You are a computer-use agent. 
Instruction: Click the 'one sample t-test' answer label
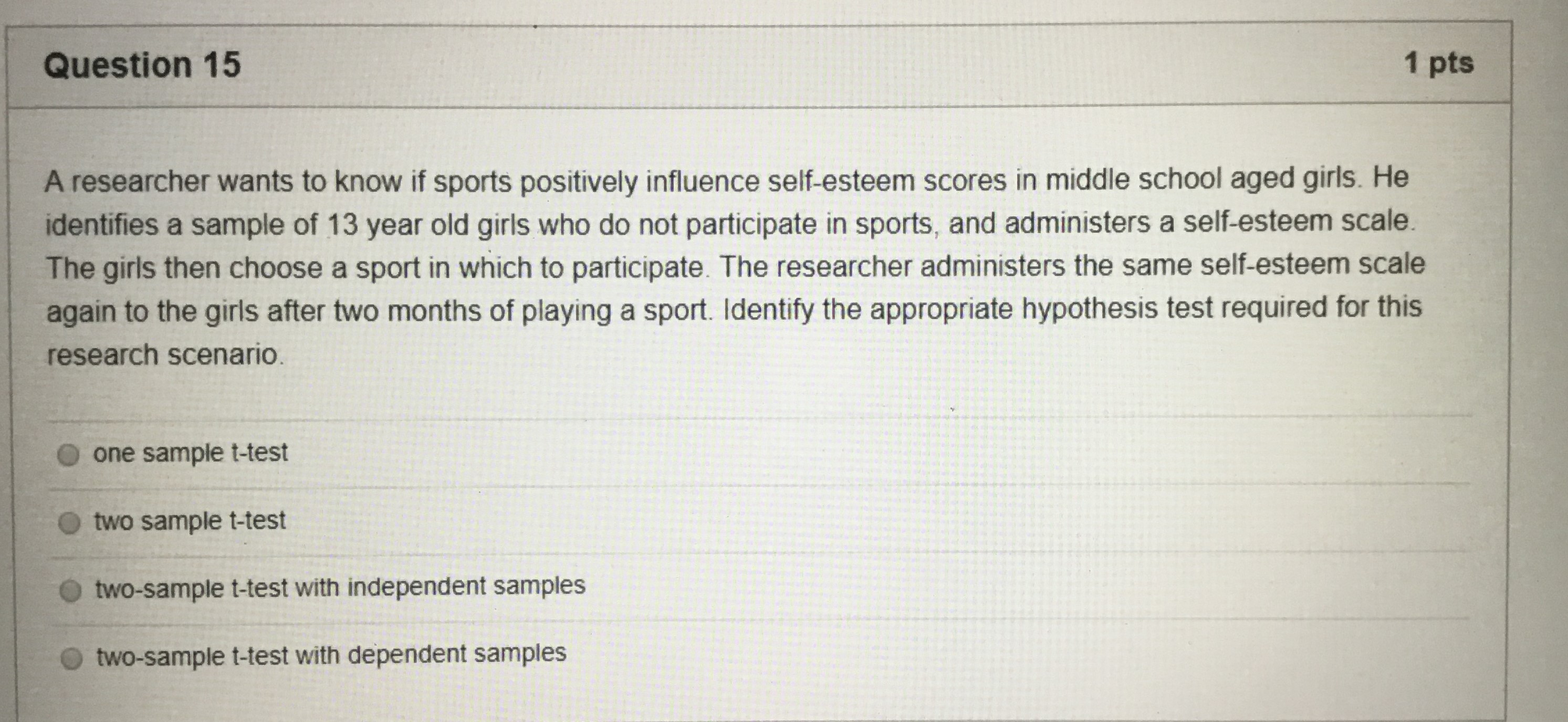pyautogui.click(x=190, y=453)
